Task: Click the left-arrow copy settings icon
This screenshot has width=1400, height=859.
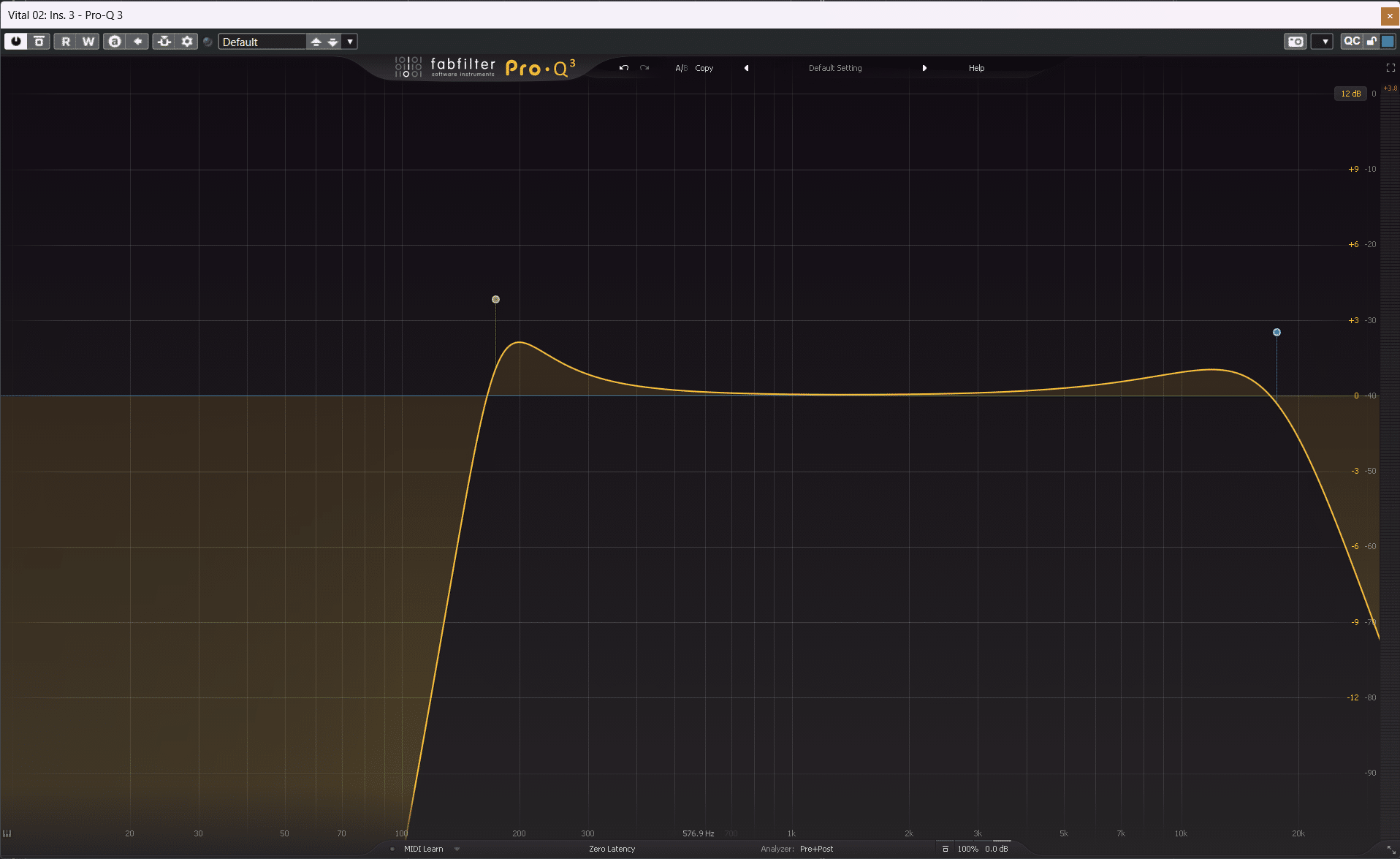Action: click(x=137, y=42)
